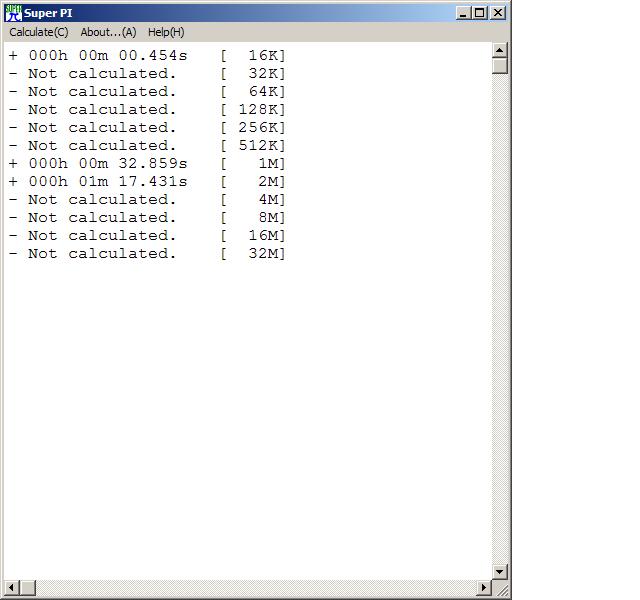Click the Not calculated 64K row

[x=147, y=91]
